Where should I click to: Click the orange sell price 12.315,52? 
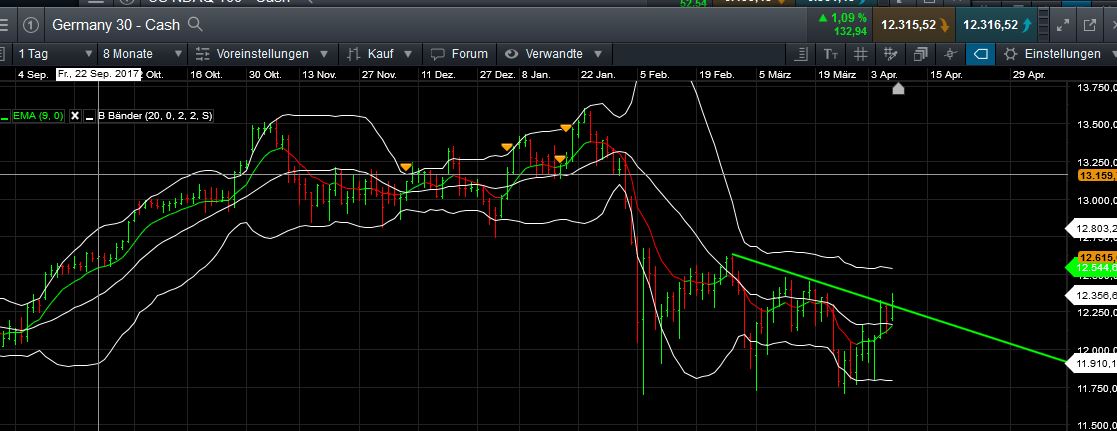coord(915,25)
